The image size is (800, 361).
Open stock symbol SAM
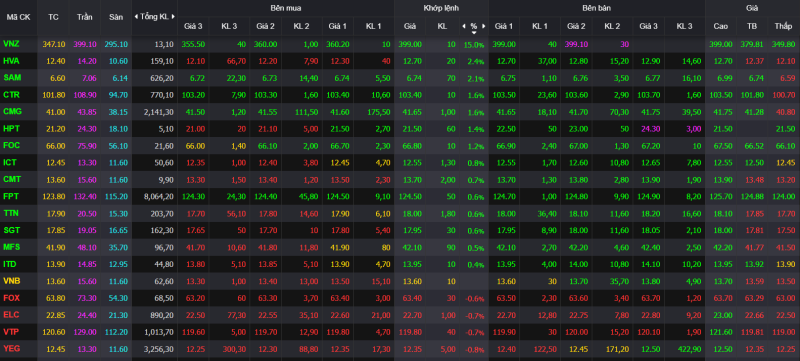pos(11,78)
